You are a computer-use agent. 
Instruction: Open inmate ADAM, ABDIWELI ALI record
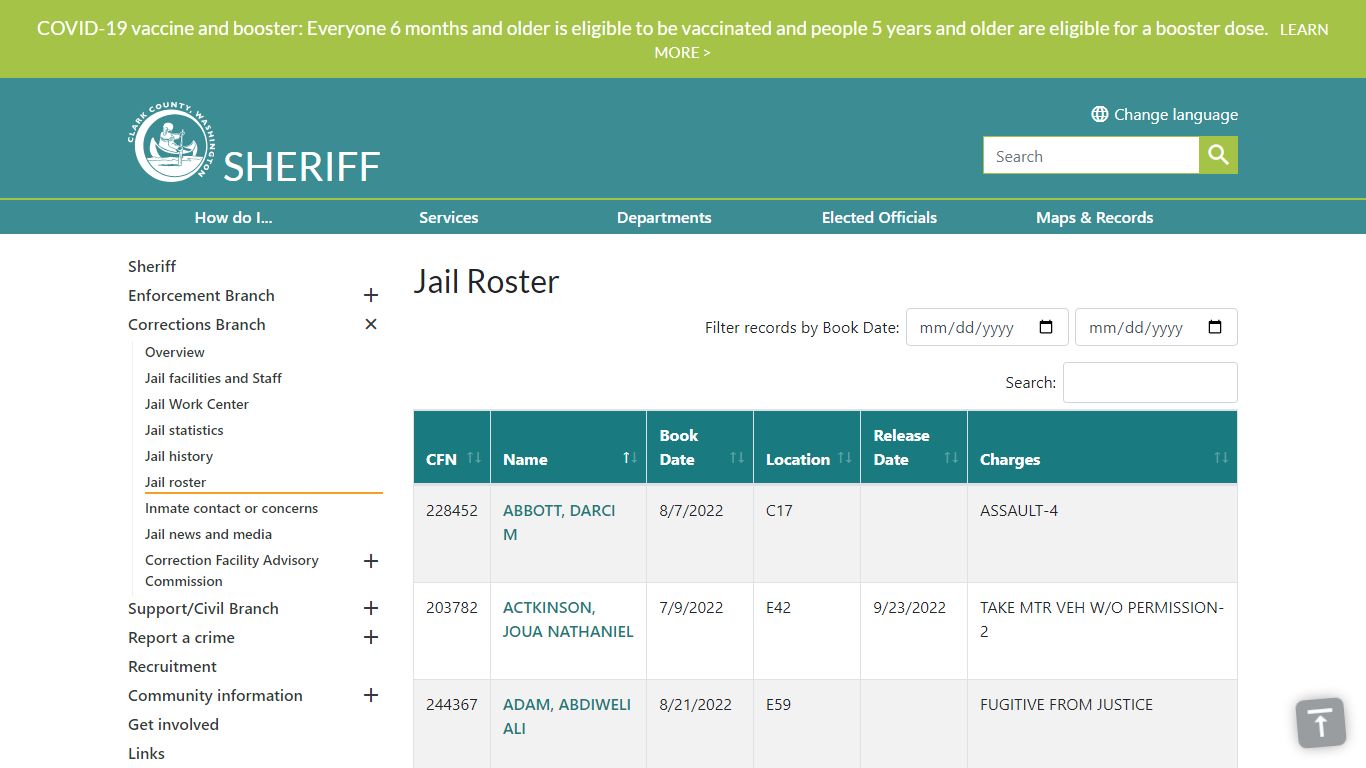(x=567, y=716)
